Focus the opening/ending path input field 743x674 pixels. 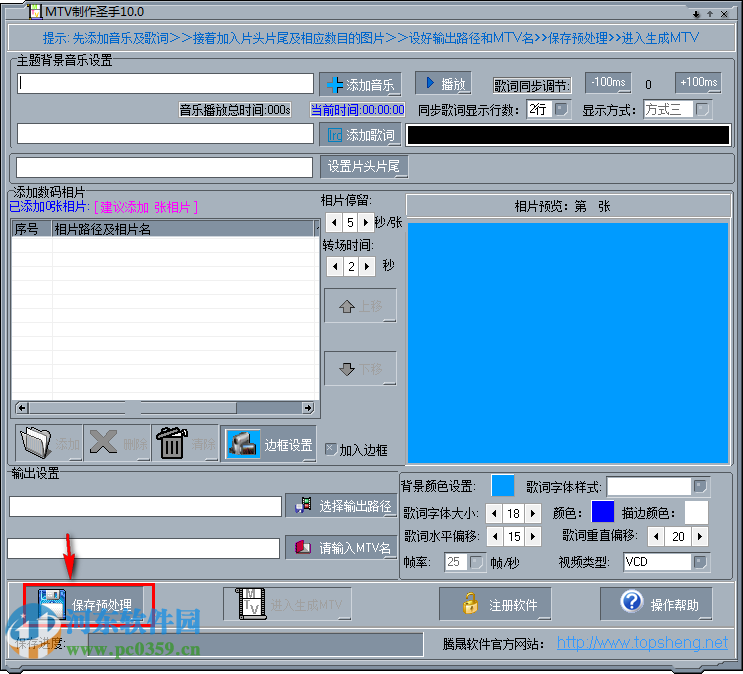pyautogui.click(x=164, y=167)
